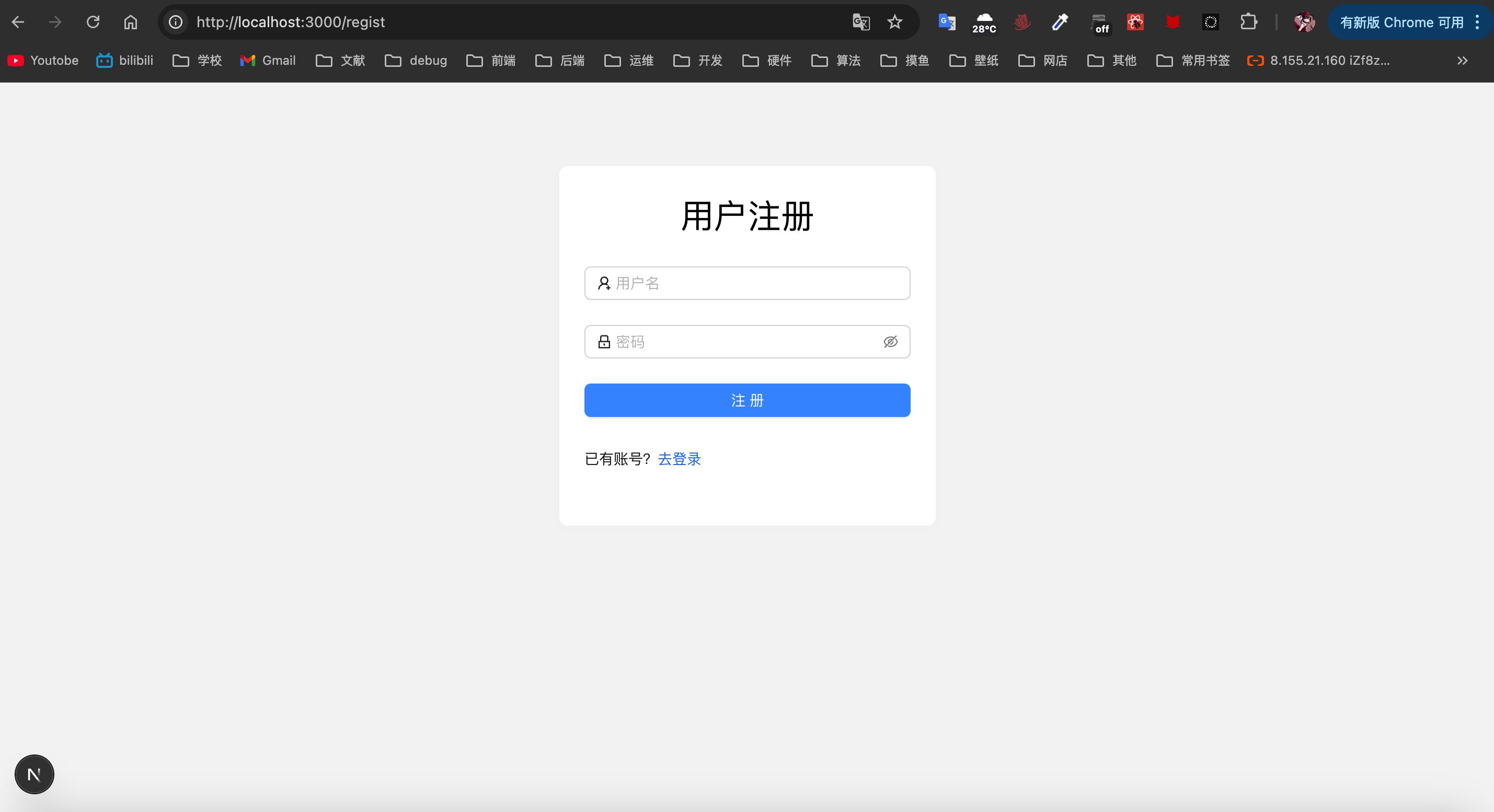
Task: Open the Gmail bookmark
Action: [x=268, y=60]
